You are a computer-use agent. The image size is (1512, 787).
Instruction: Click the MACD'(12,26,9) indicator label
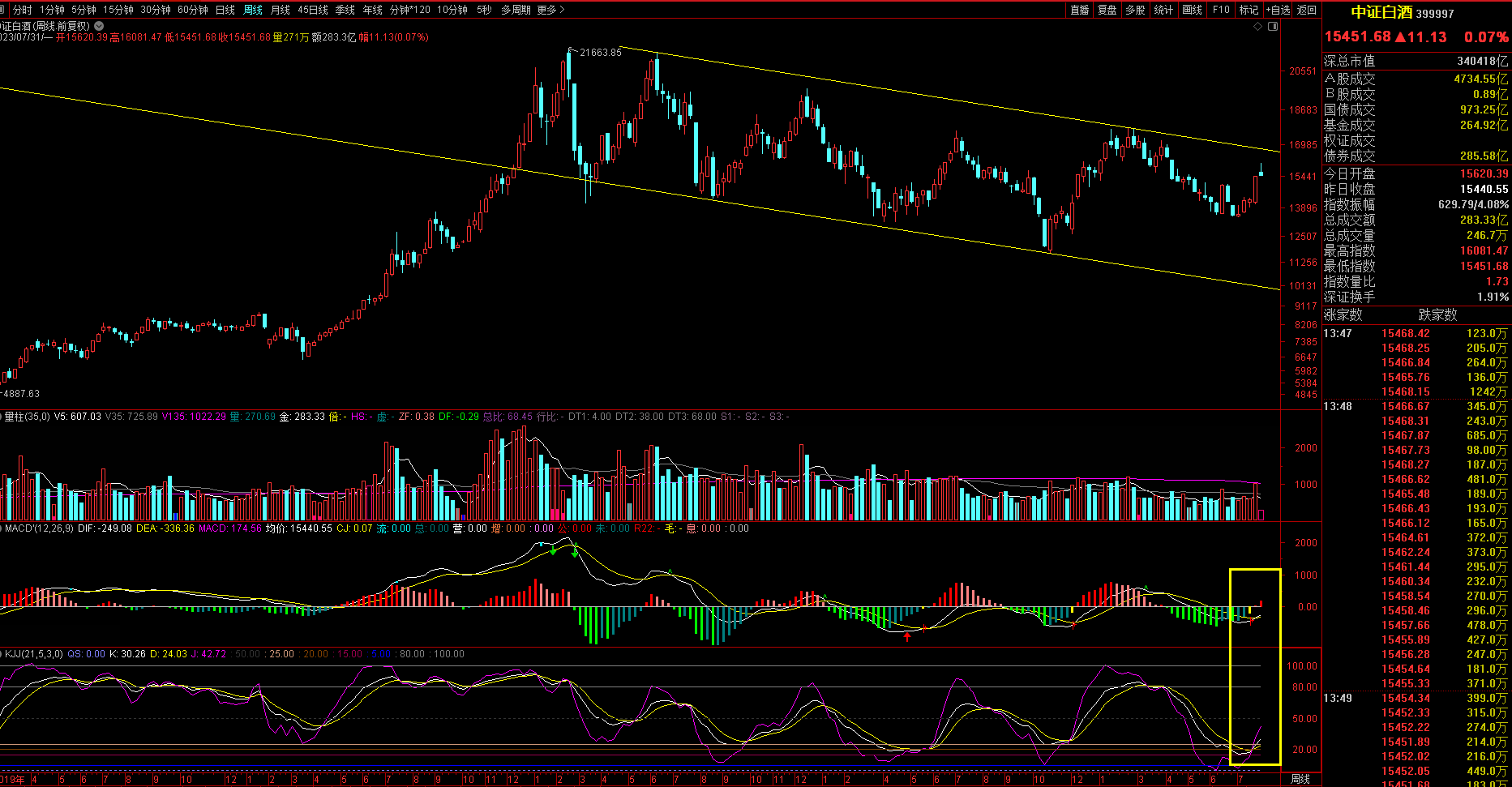click(x=40, y=528)
